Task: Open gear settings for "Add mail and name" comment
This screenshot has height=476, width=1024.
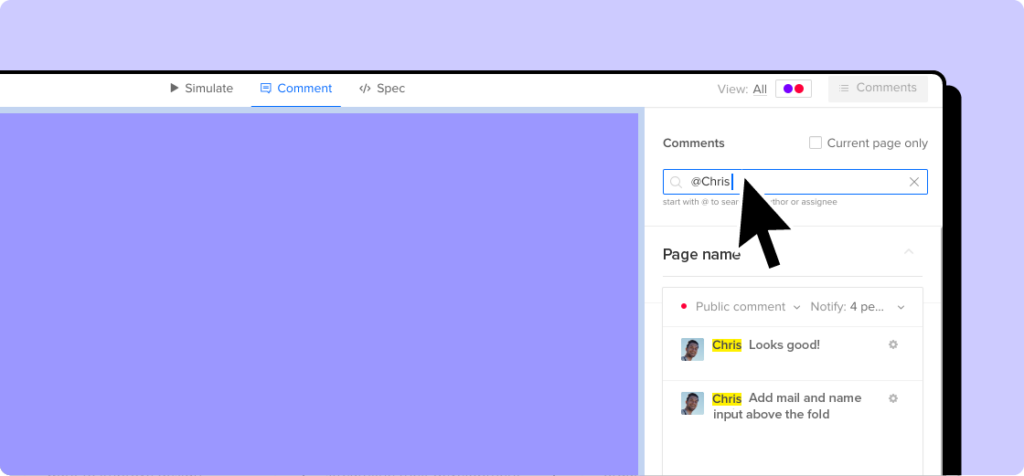Action: 893,398
